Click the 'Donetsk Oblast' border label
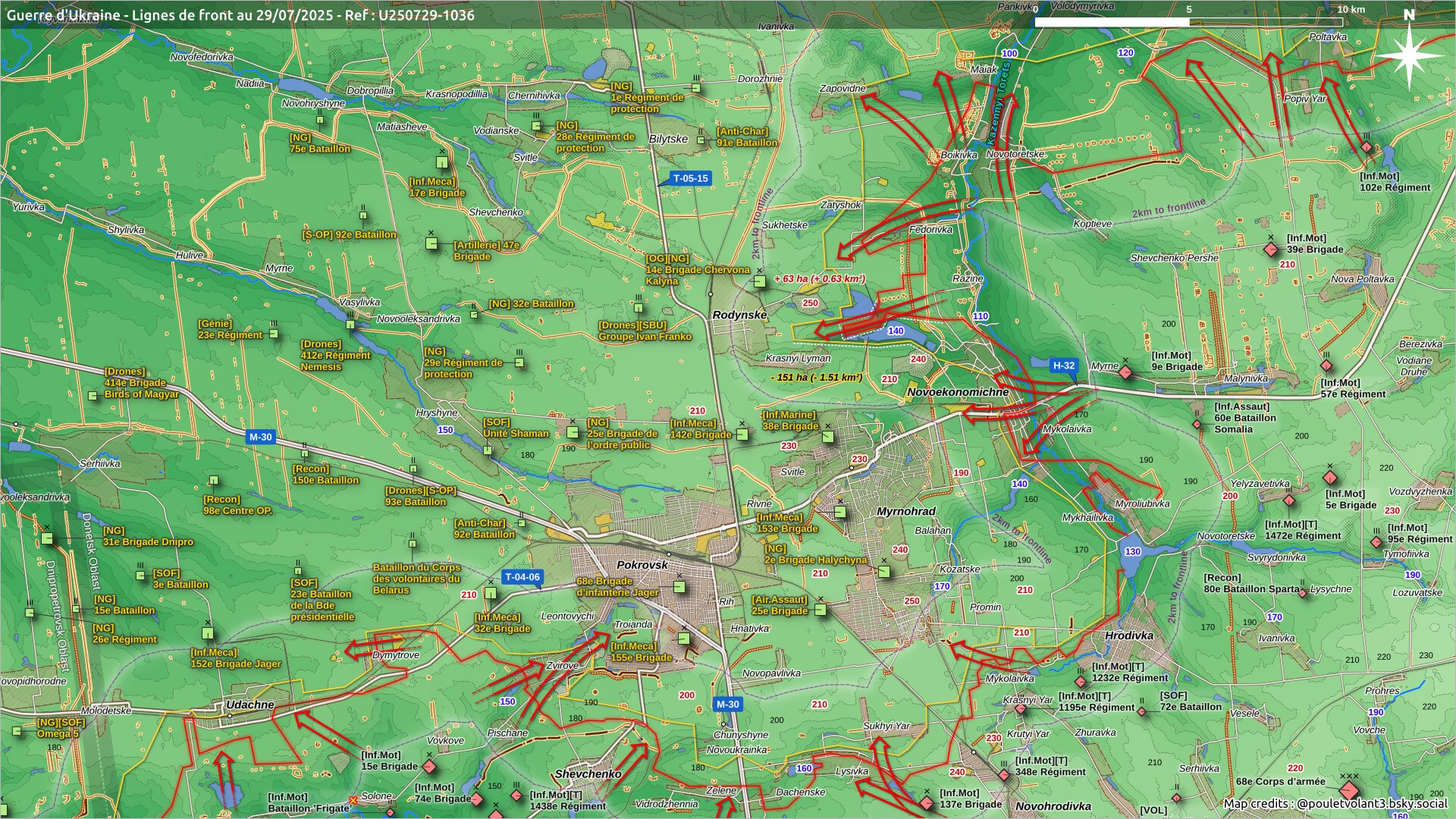The height and width of the screenshot is (819, 1456). (x=91, y=551)
